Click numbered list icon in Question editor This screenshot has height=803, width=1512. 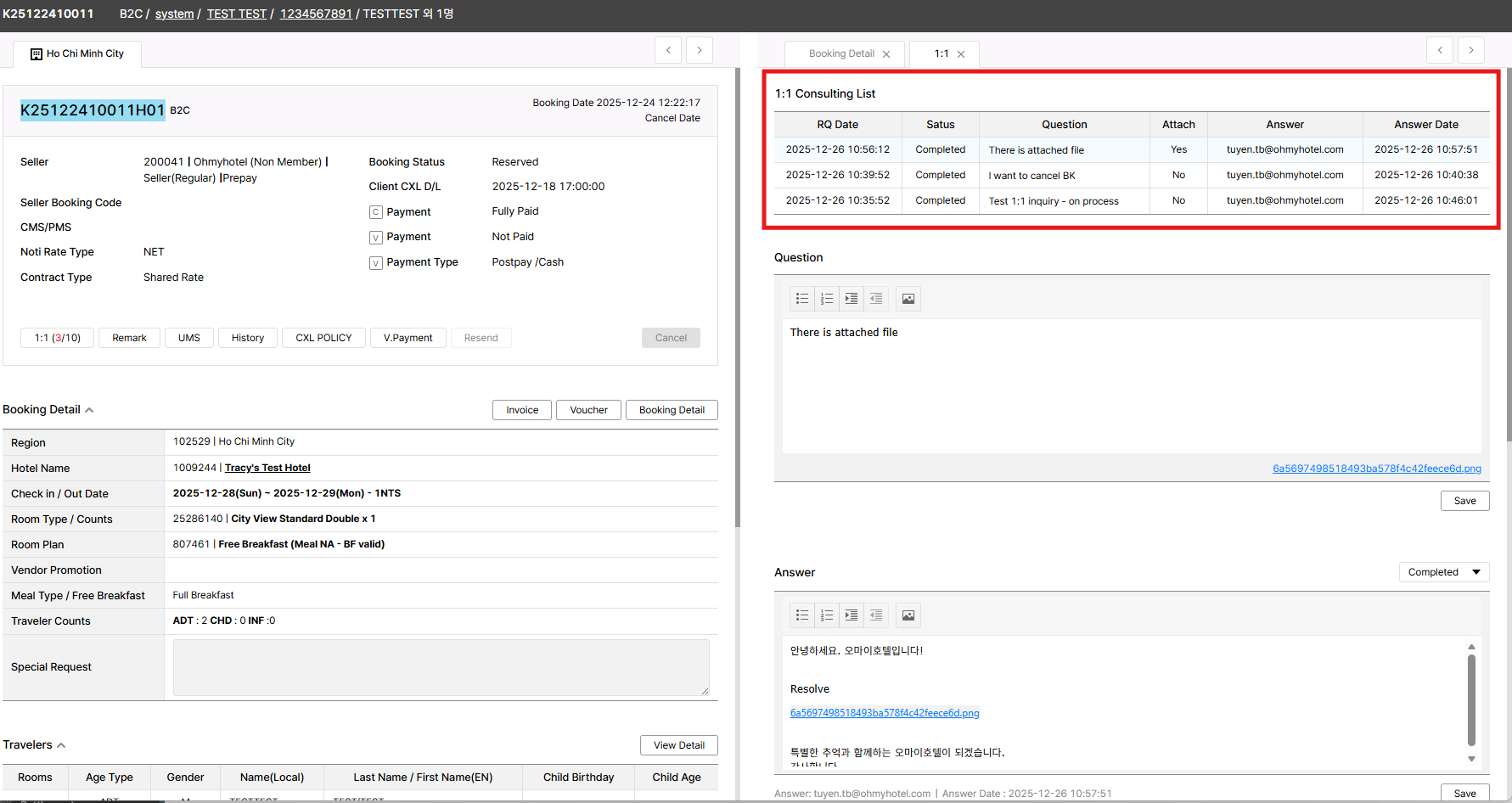827,299
